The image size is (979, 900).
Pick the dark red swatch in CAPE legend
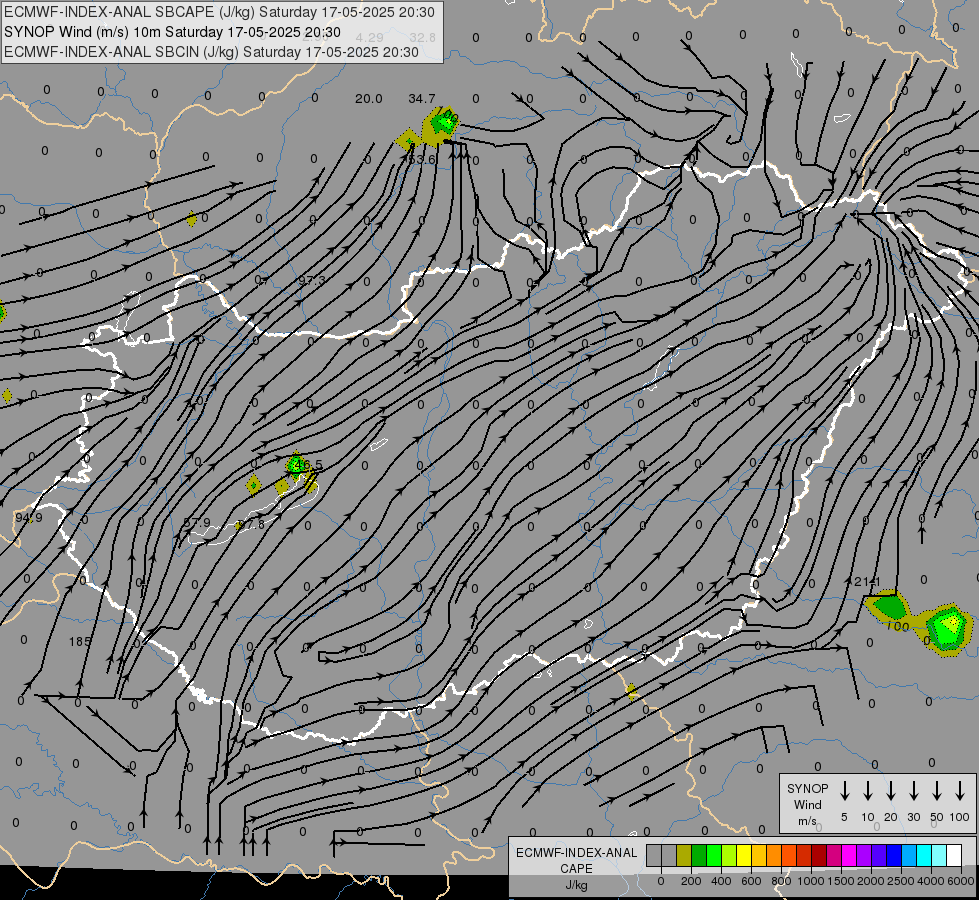819,855
